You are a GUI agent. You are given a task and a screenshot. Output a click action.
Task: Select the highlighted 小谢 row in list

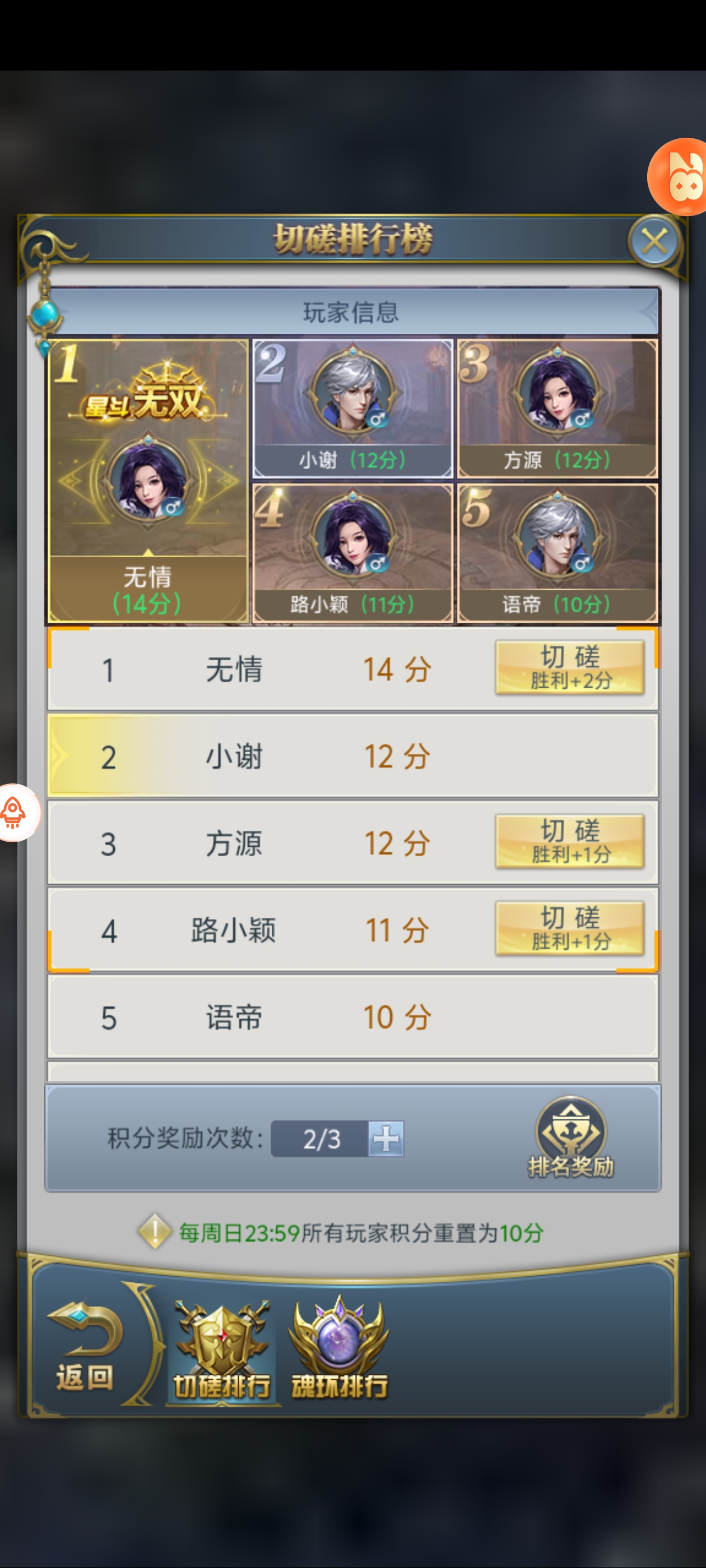pyautogui.click(x=352, y=756)
